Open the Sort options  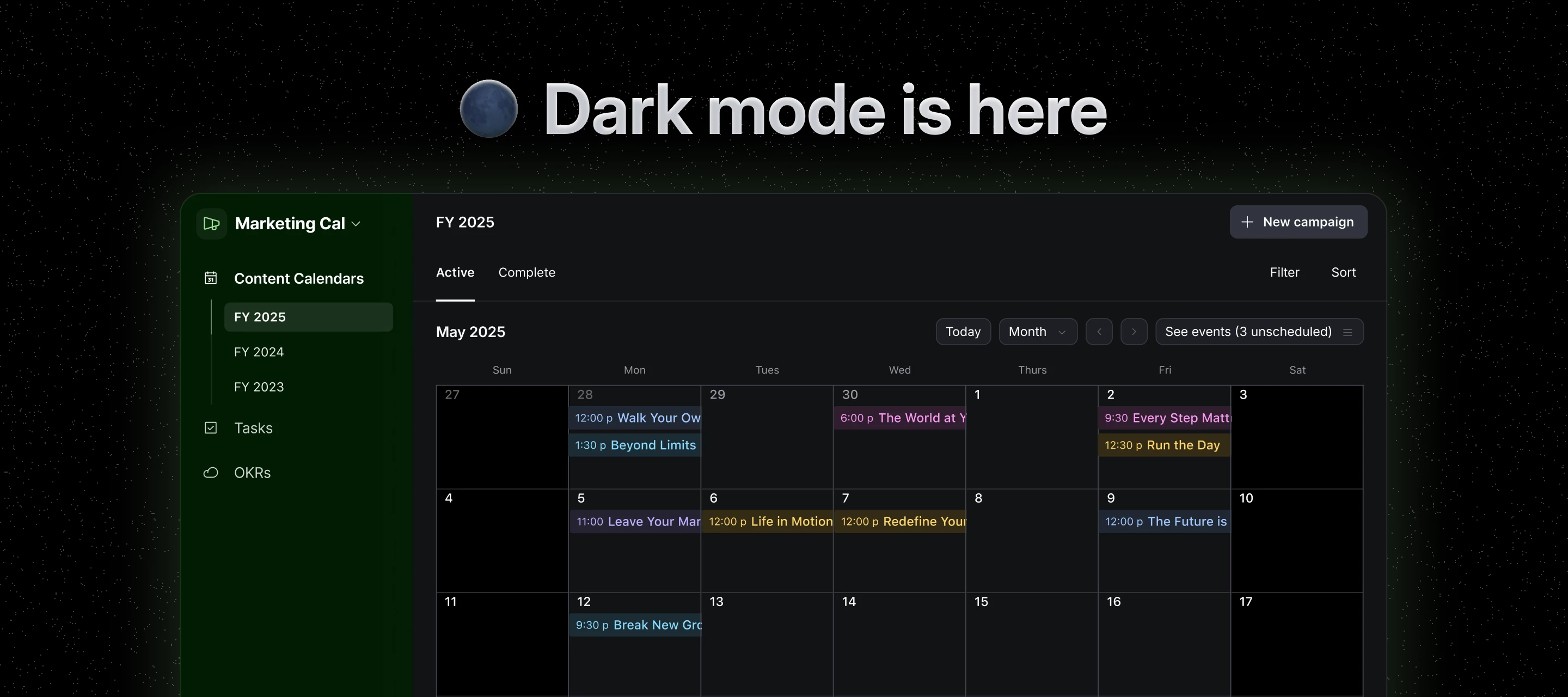click(1343, 273)
